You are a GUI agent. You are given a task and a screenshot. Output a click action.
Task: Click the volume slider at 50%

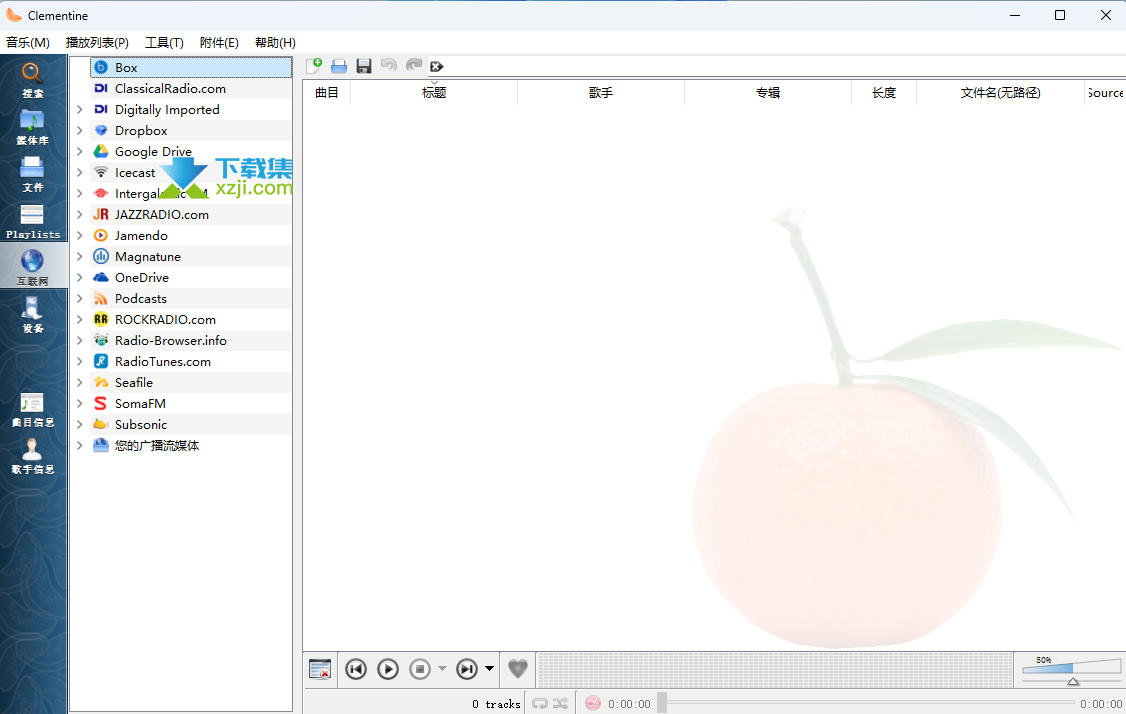1072,669
